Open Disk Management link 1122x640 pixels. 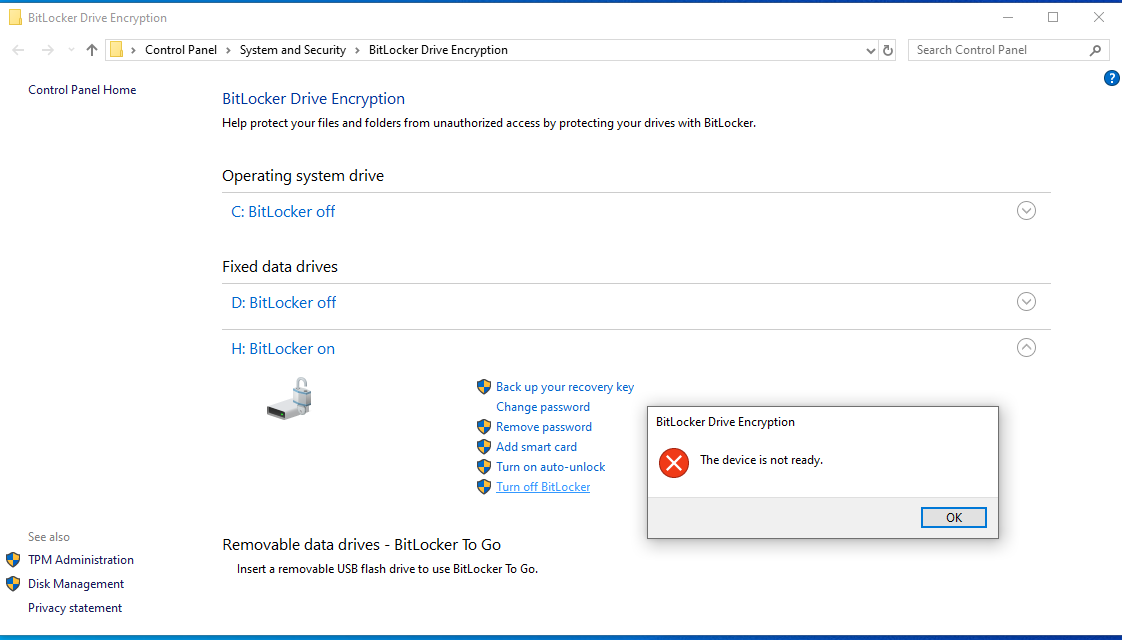[x=76, y=584]
